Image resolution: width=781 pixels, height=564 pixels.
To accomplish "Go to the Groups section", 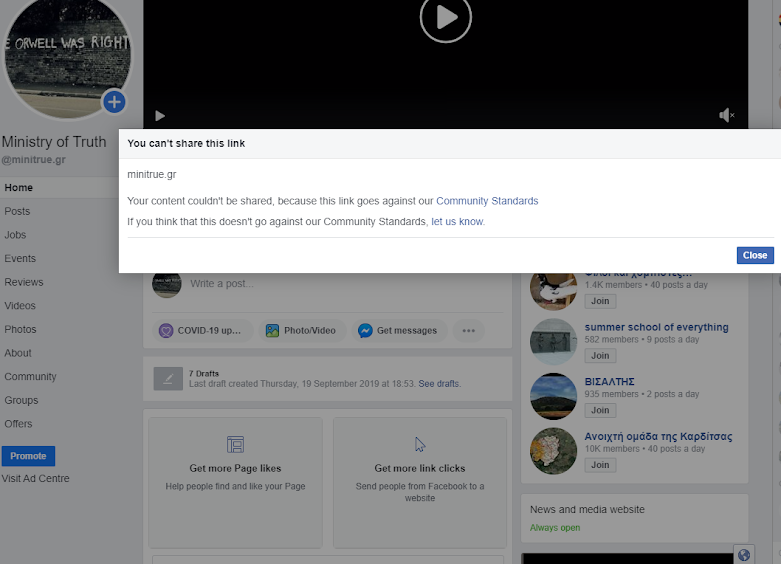I will pyautogui.click(x=21, y=400).
